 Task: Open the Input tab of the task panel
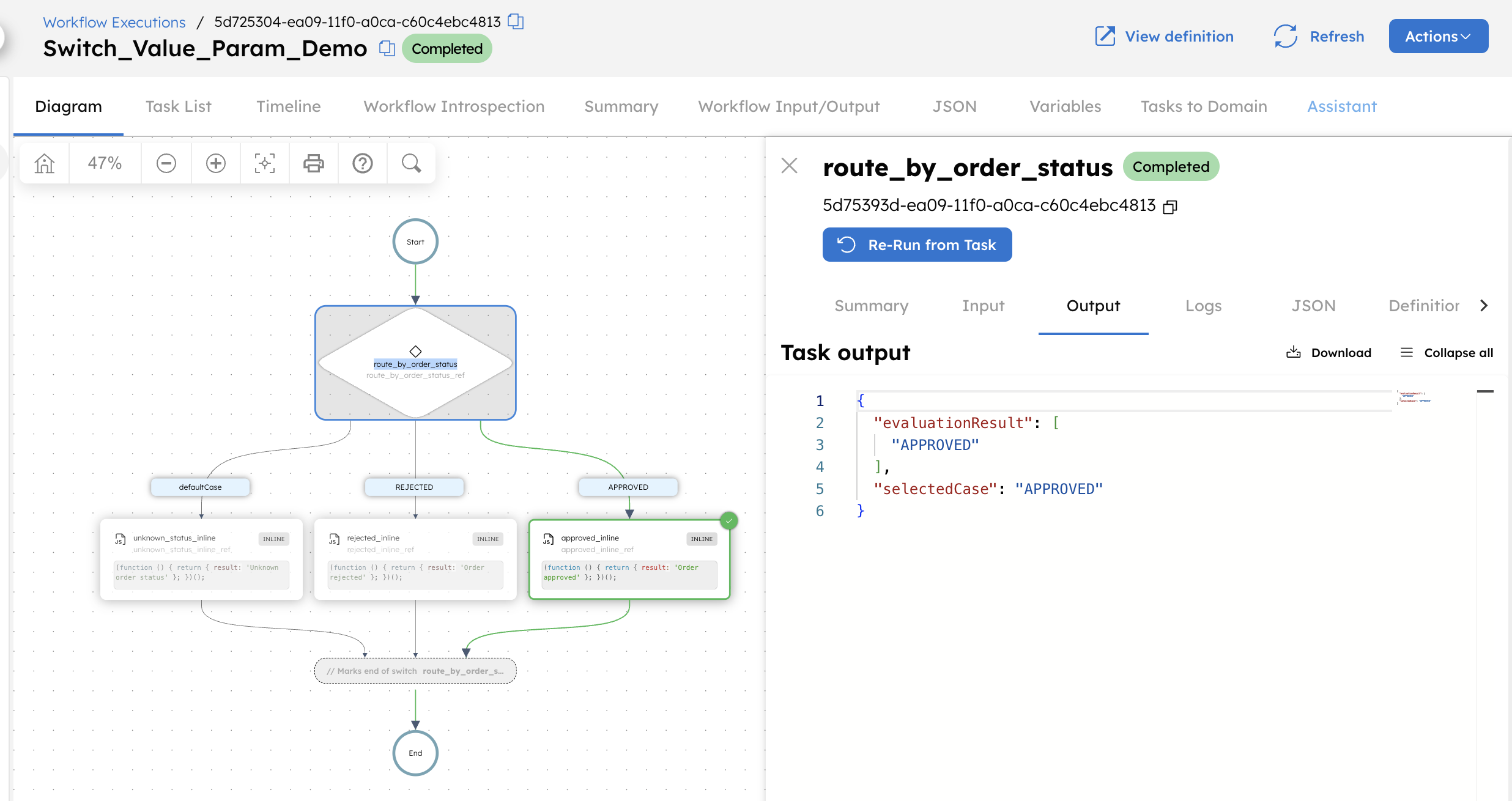coord(983,306)
